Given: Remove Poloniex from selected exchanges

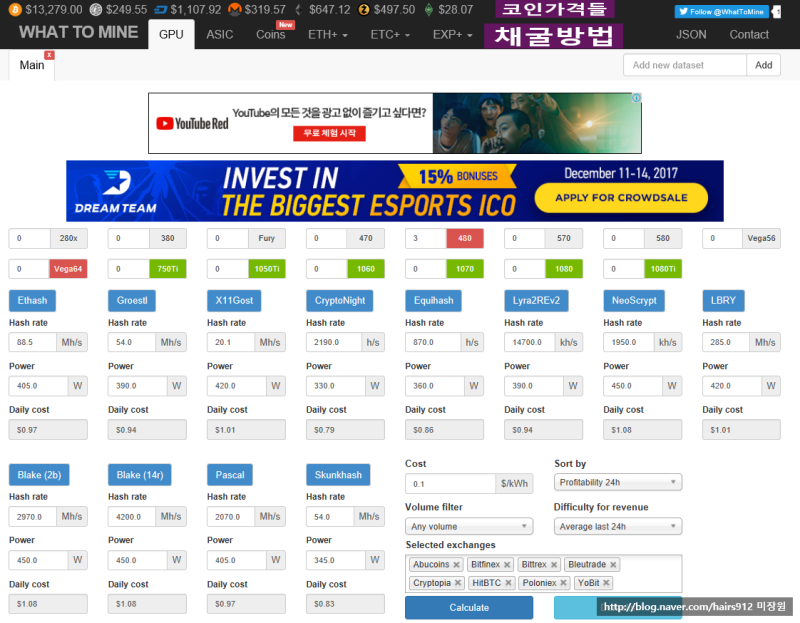Looking at the screenshot, I should pos(563,583).
